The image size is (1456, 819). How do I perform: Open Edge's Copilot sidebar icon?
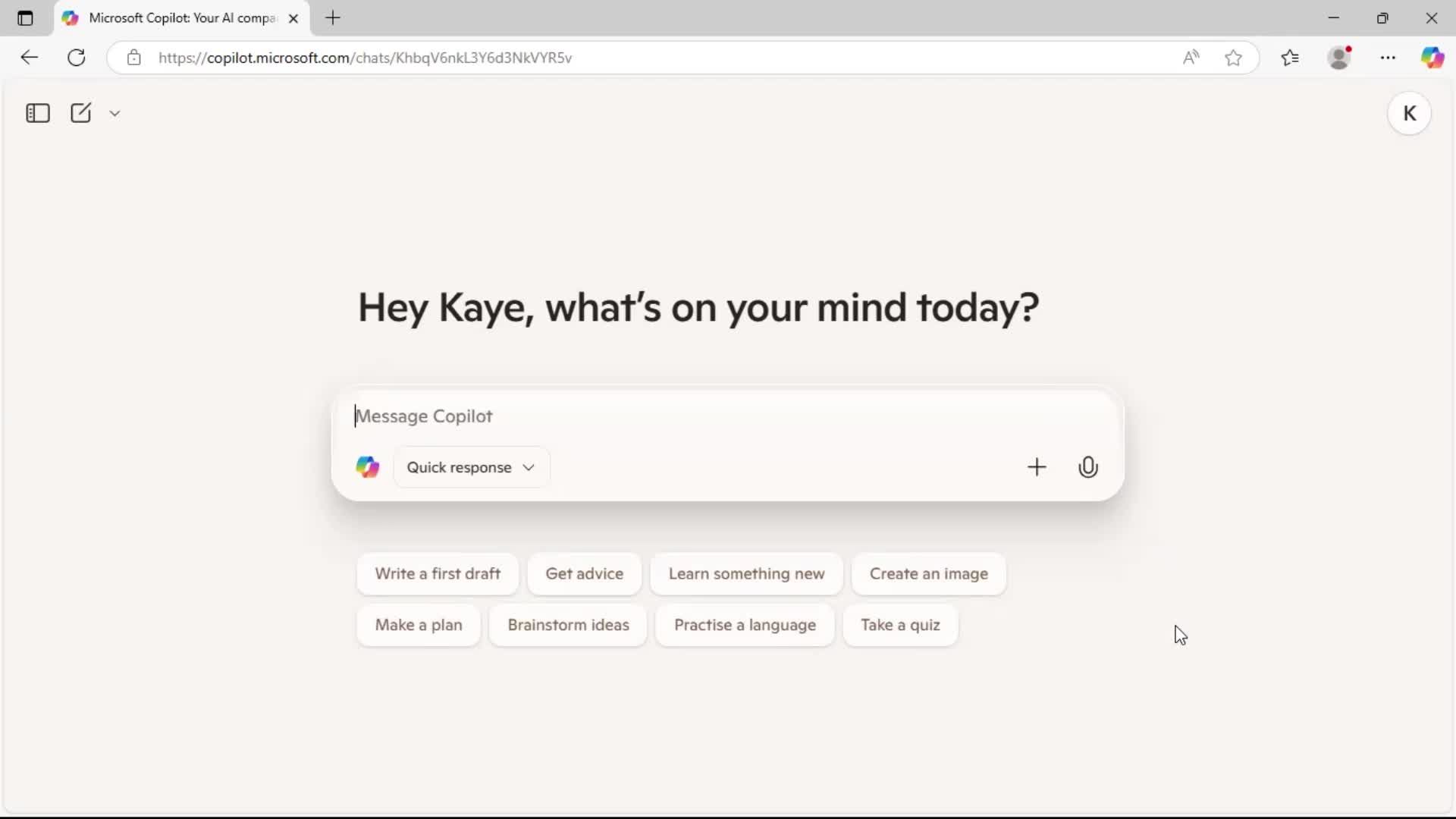click(x=1434, y=57)
